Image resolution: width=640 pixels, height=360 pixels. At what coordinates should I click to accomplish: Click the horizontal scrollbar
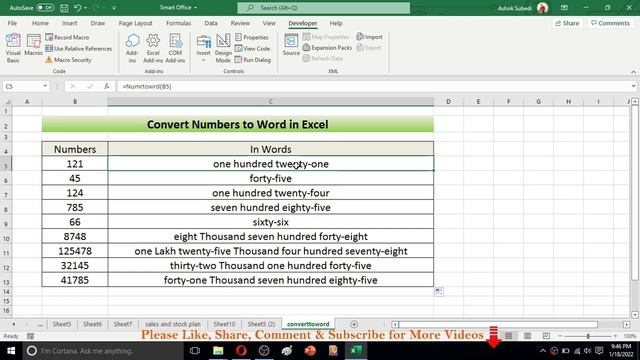tap(498, 324)
